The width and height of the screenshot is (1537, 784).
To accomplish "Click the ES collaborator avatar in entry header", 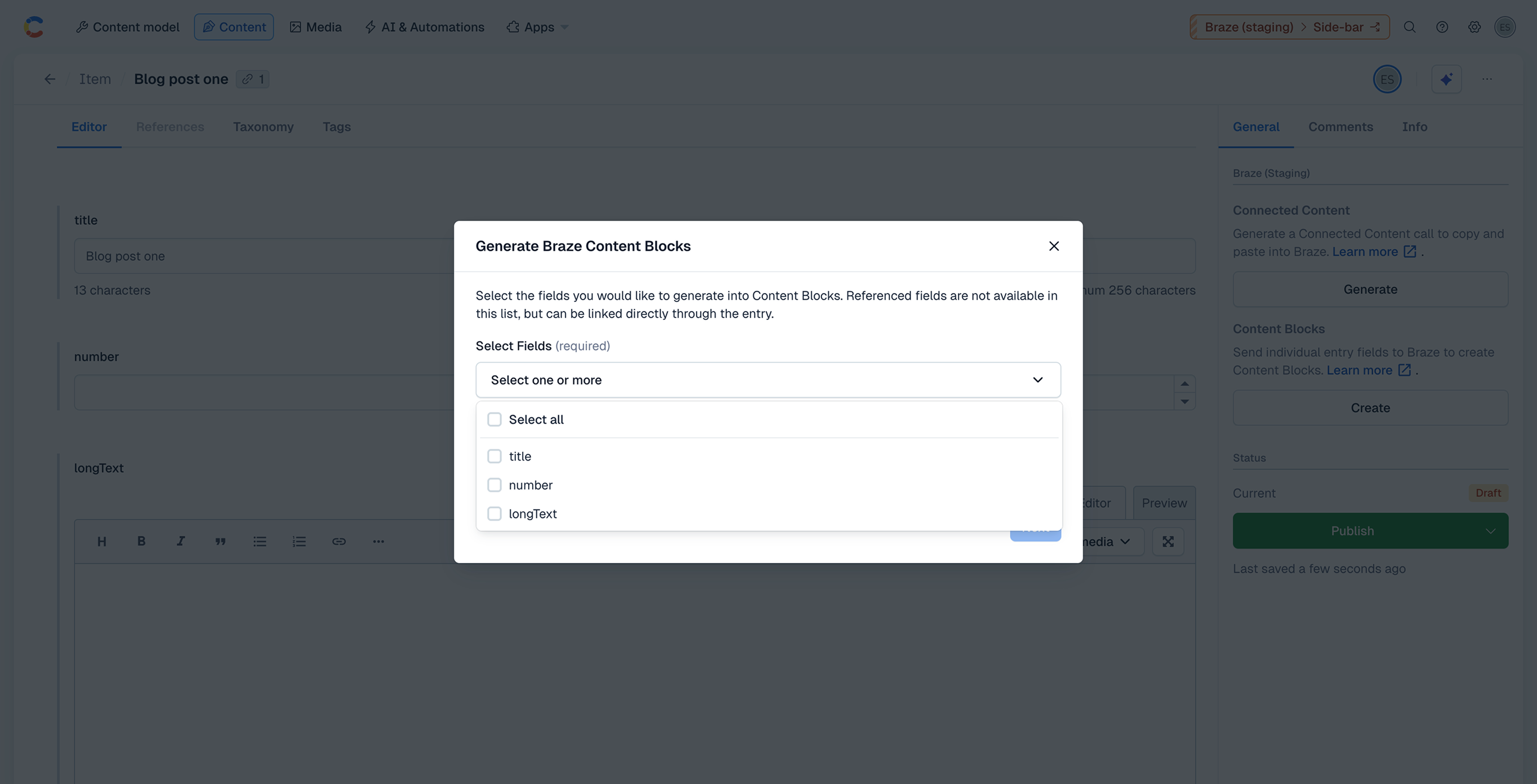I will [x=1387, y=79].
